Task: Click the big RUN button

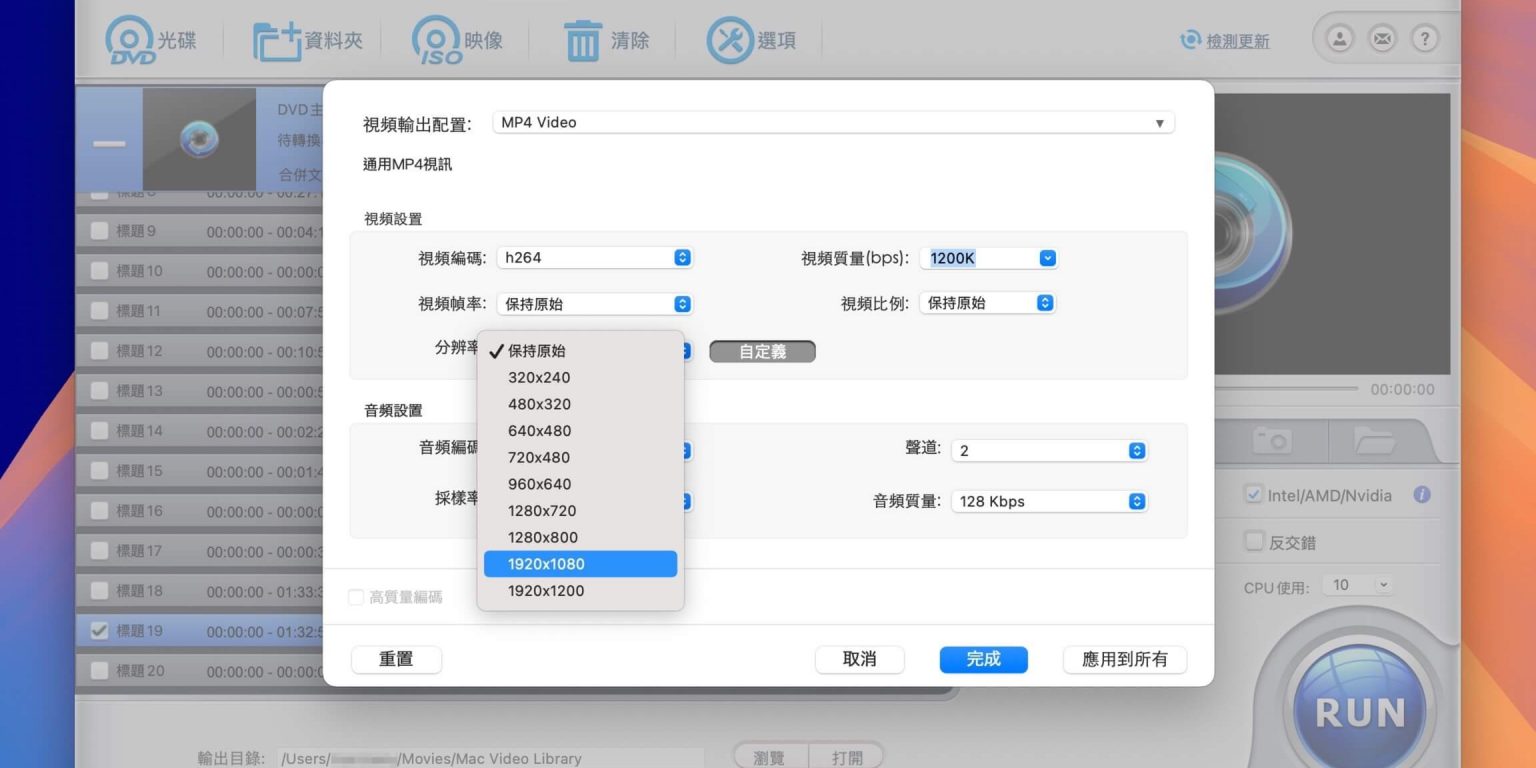Action: point(1359,712)
